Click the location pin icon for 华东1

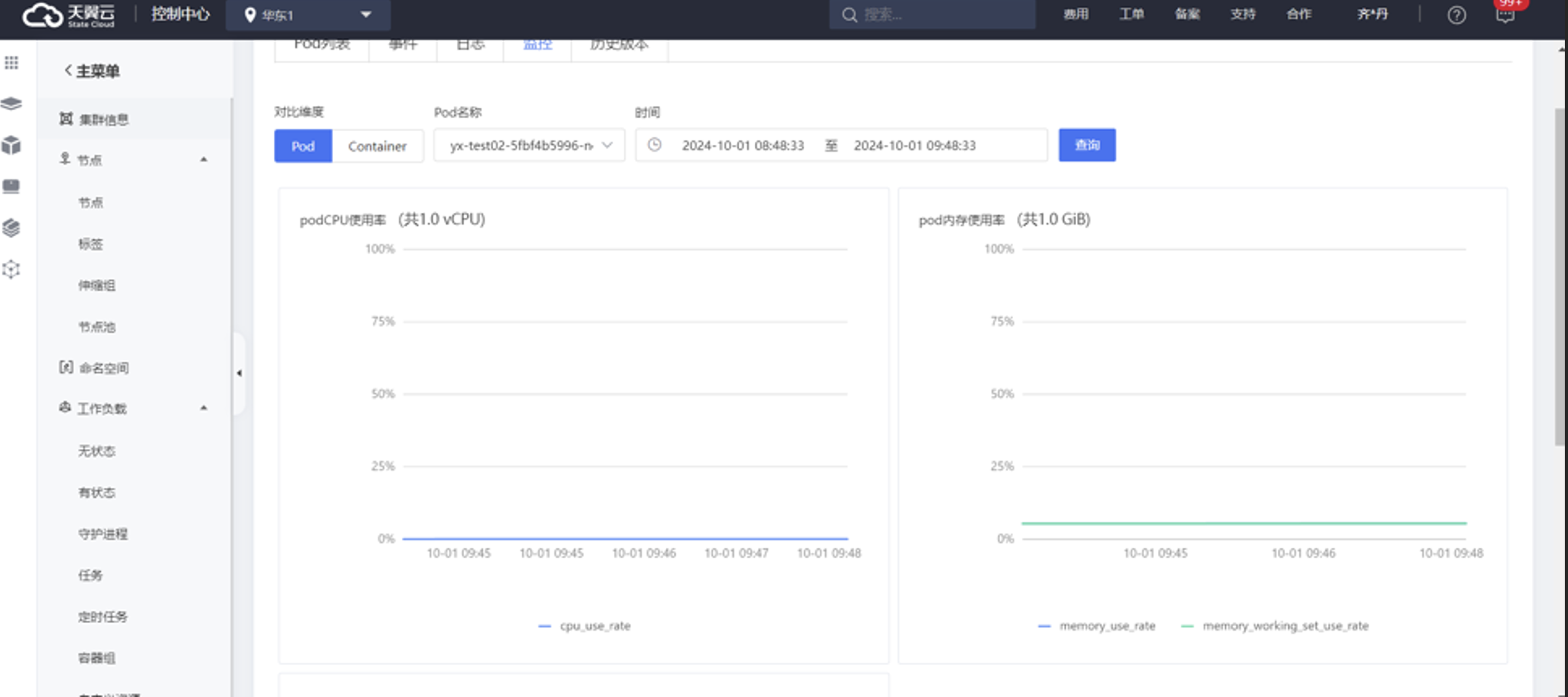(250, 15)
